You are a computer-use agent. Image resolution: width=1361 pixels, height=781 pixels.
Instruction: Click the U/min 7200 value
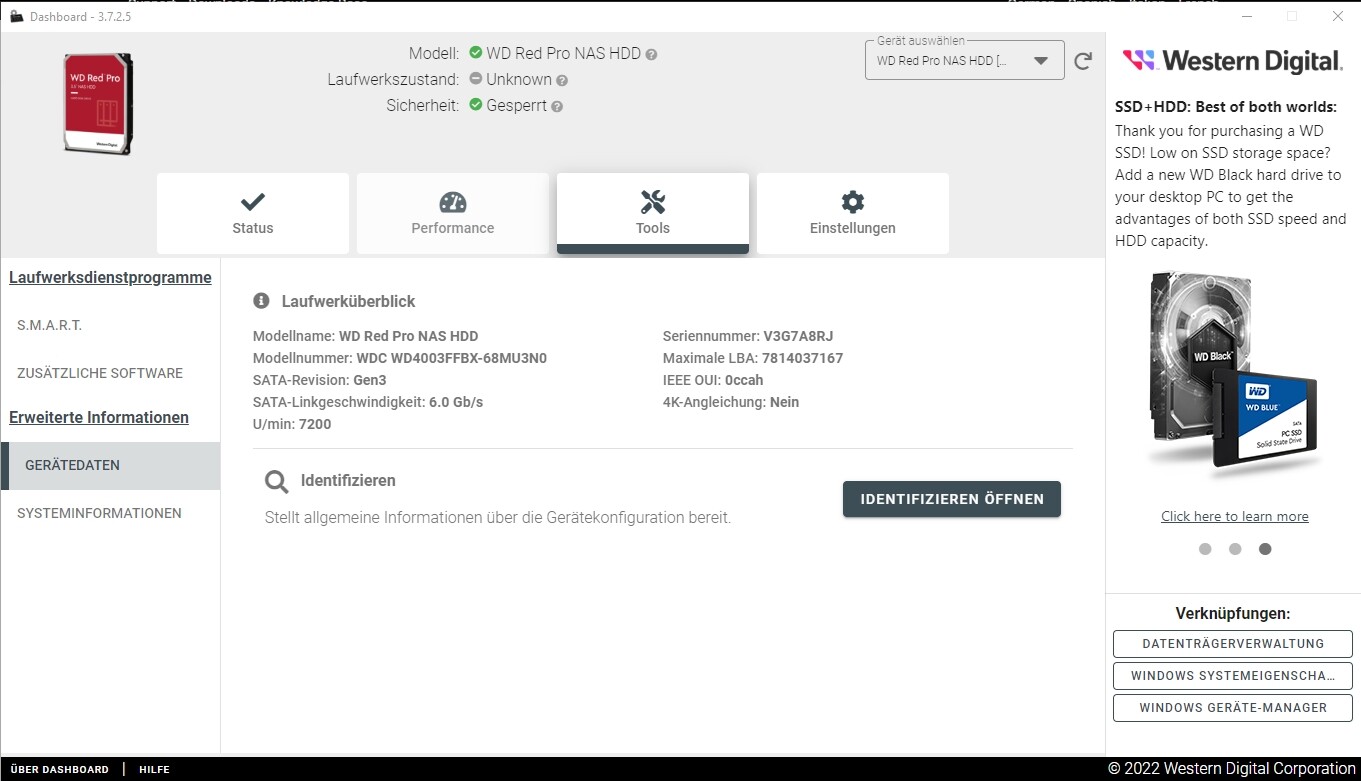[x=315, y=424]
